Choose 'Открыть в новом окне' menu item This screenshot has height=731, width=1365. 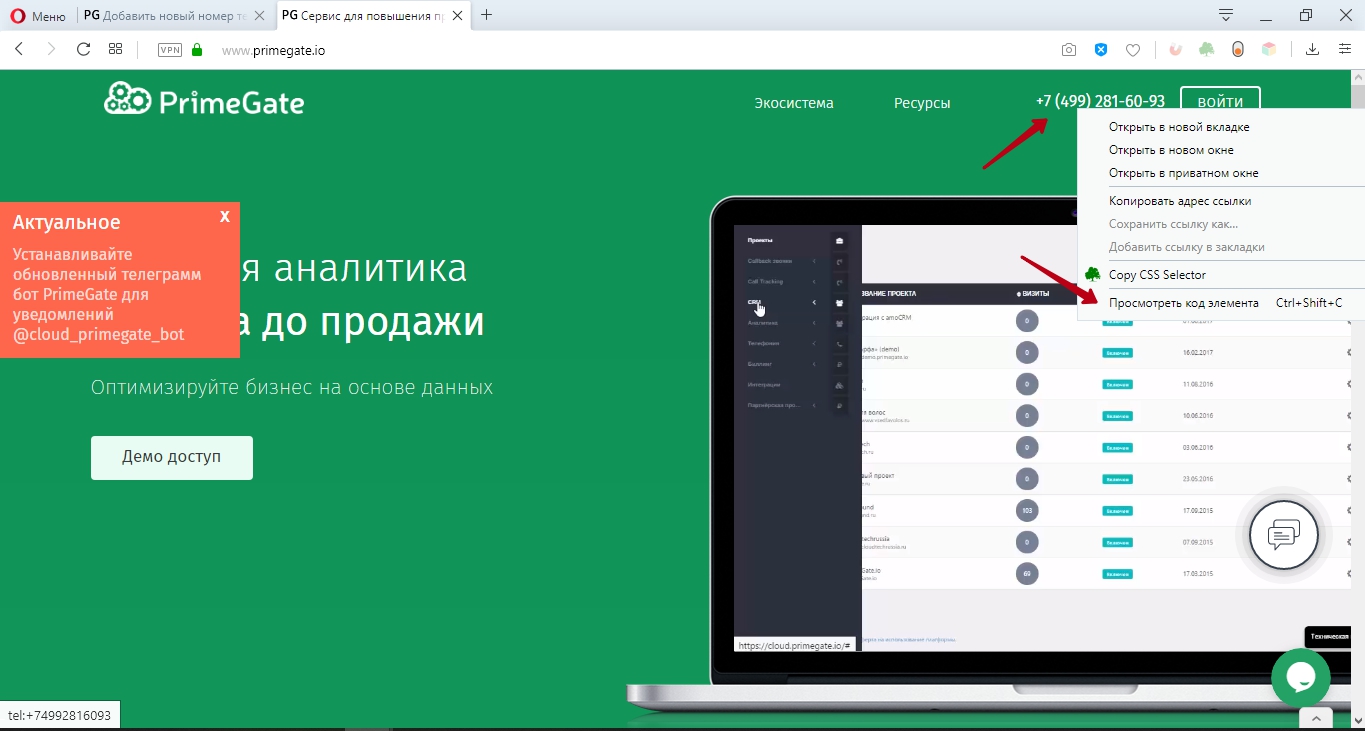[1171, 150]
